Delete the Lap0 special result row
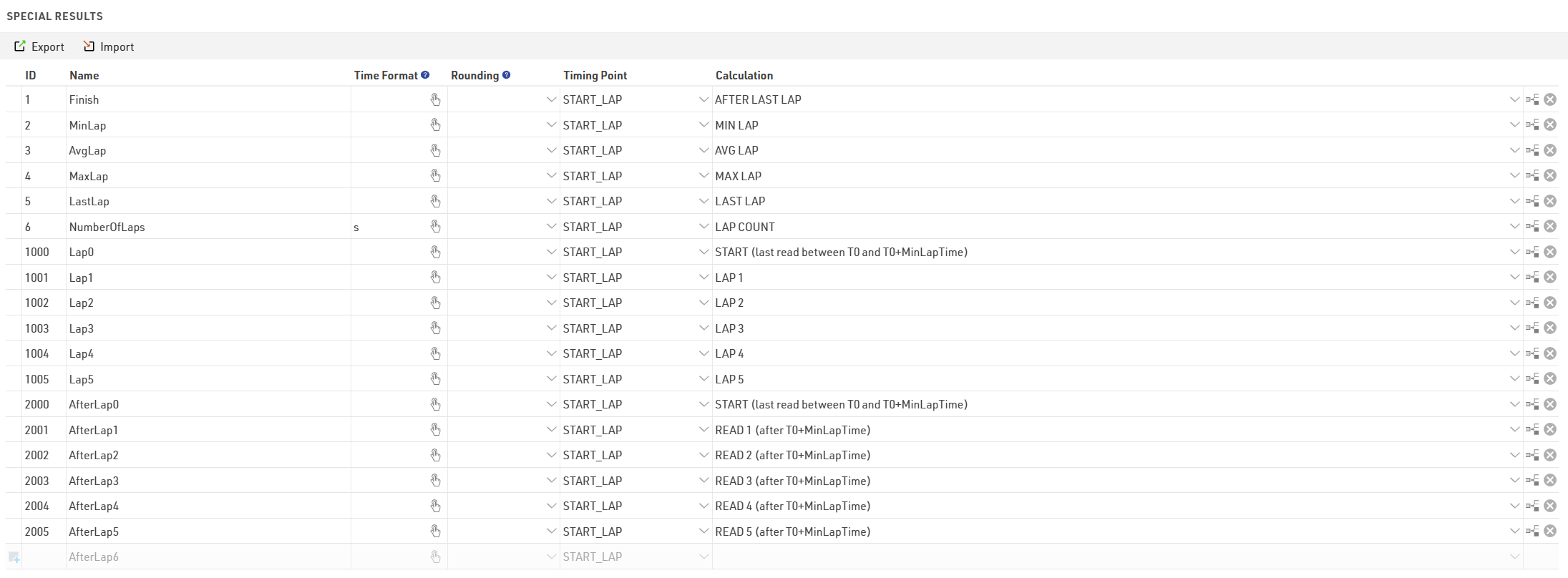The width and height of the screenshot is (1568, 578). click(x=1550, y=252)
